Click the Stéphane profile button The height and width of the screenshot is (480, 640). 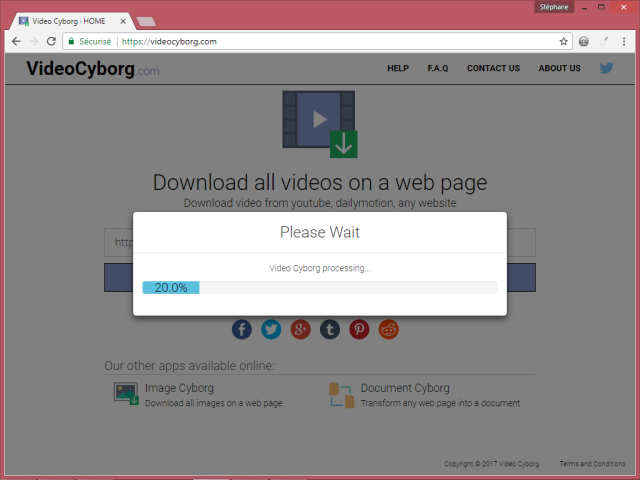[x=554, y=7]
